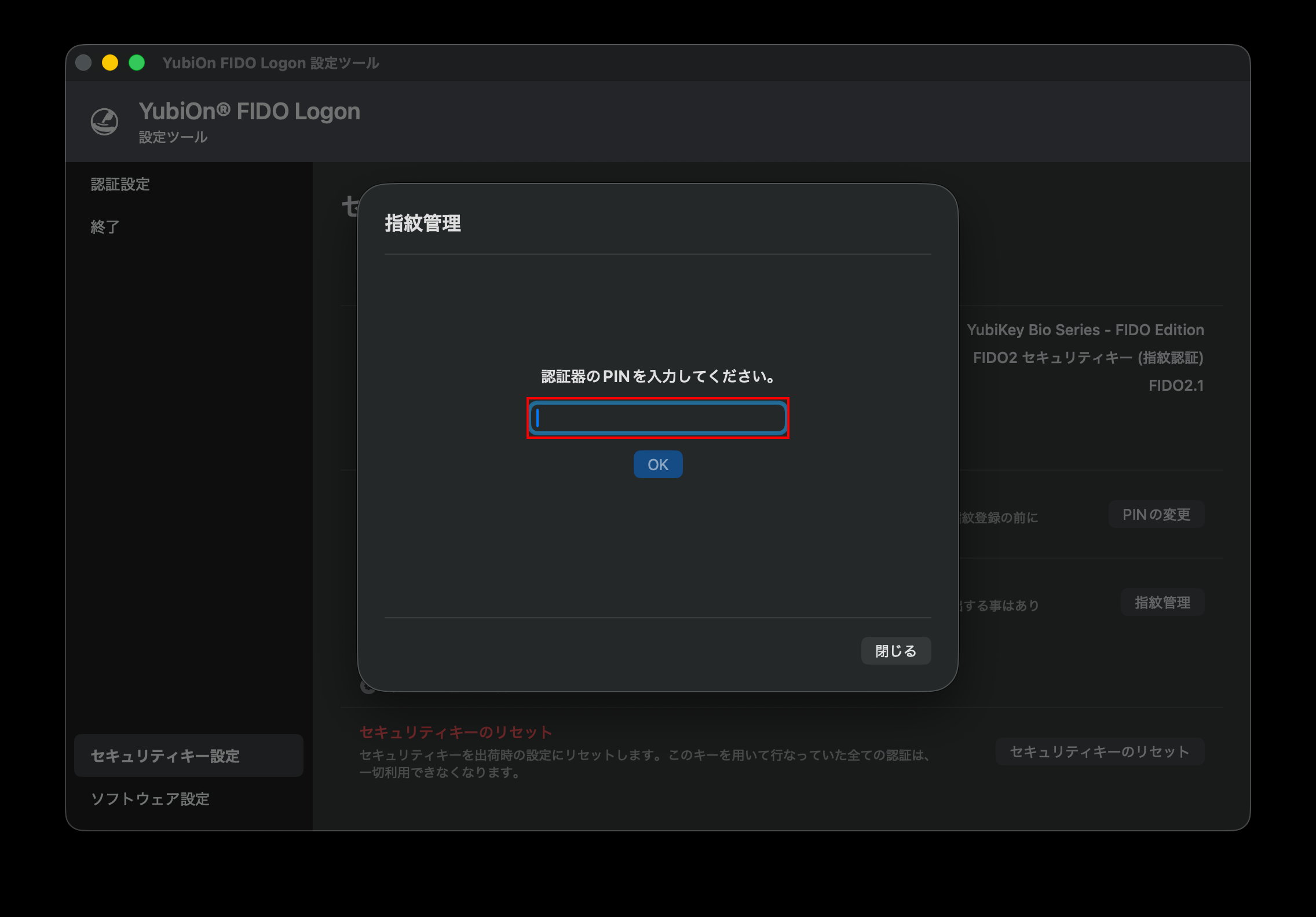Close the 指紋管理 dialog with 閉じる
This screenshot has width=1316, height=917.
click(x=896, y=651)
